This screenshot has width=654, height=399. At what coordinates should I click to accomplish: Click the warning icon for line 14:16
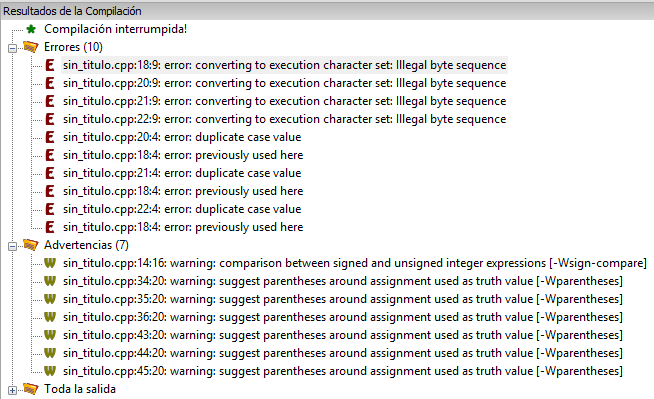(50, 263)
